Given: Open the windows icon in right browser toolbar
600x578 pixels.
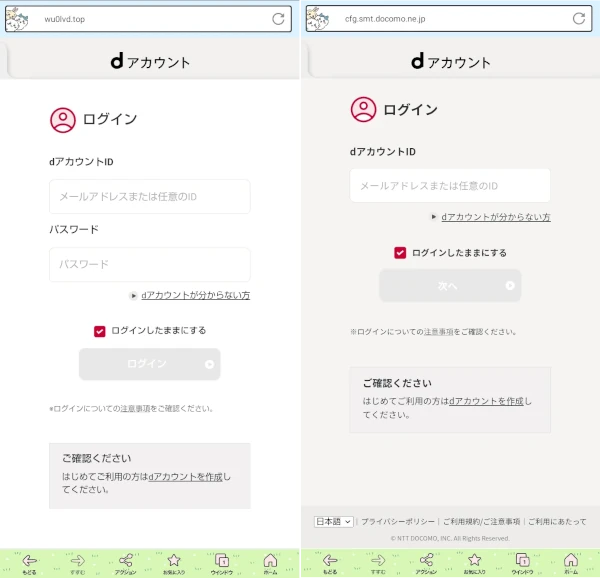Looking at the screenshot, I should coord(522,560).
